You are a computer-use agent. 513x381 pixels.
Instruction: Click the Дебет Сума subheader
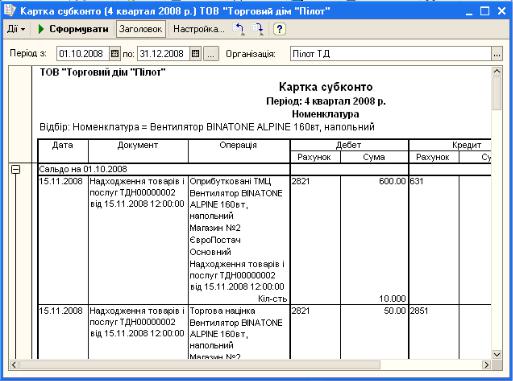pyautogui.click(x=374, y=157)
